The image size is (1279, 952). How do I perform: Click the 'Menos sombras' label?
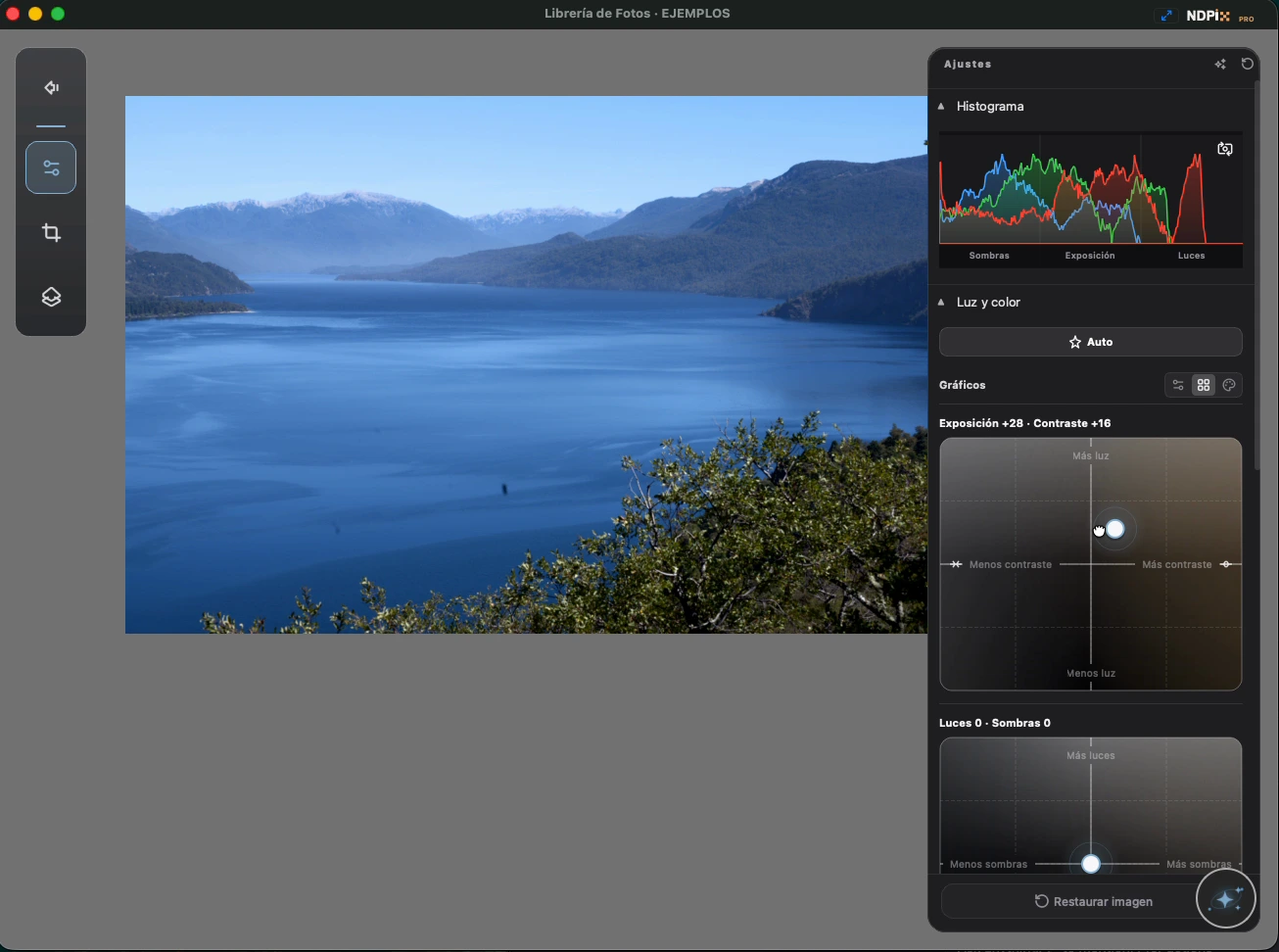(x=989, y=865)
